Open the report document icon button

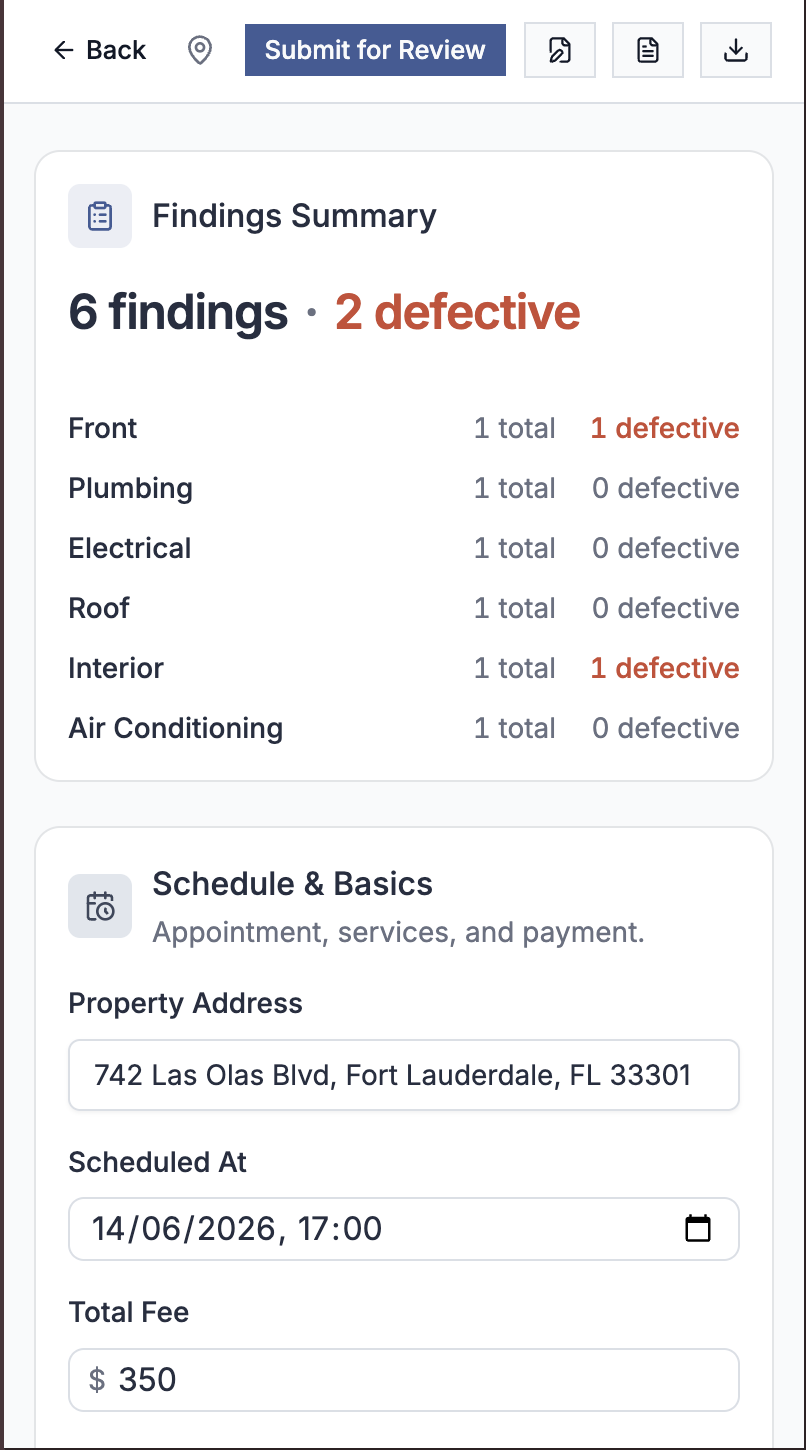648,50
